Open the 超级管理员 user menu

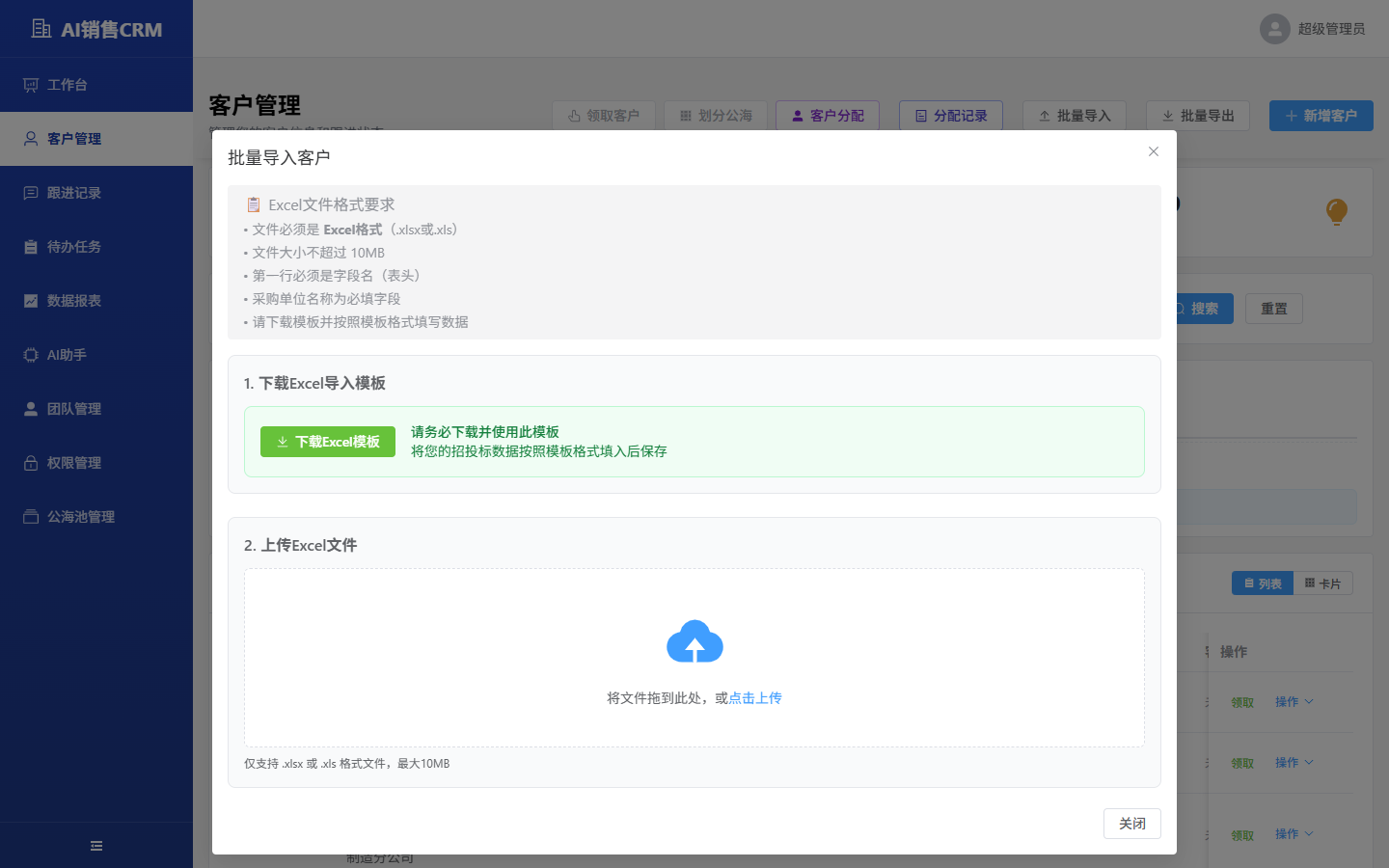tap(1313, 29)
